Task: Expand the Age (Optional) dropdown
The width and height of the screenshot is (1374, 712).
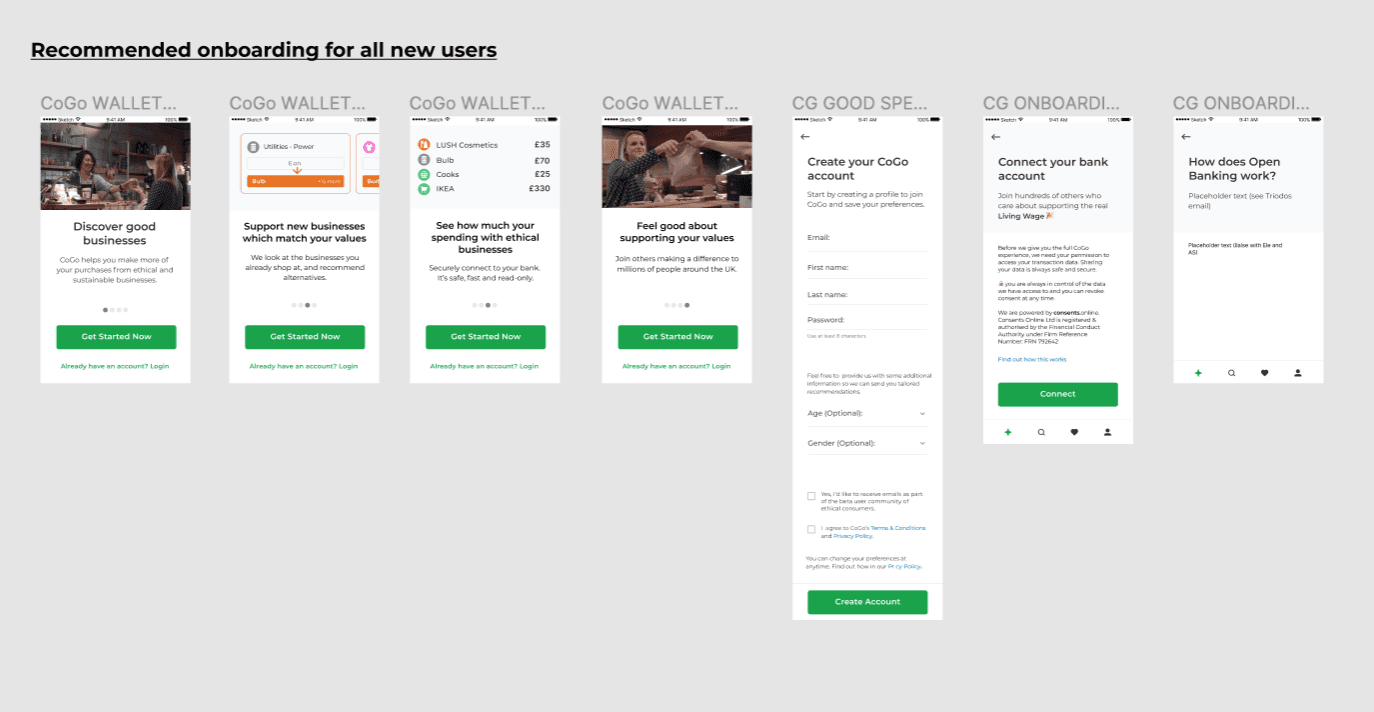Action: click(867, 413)
